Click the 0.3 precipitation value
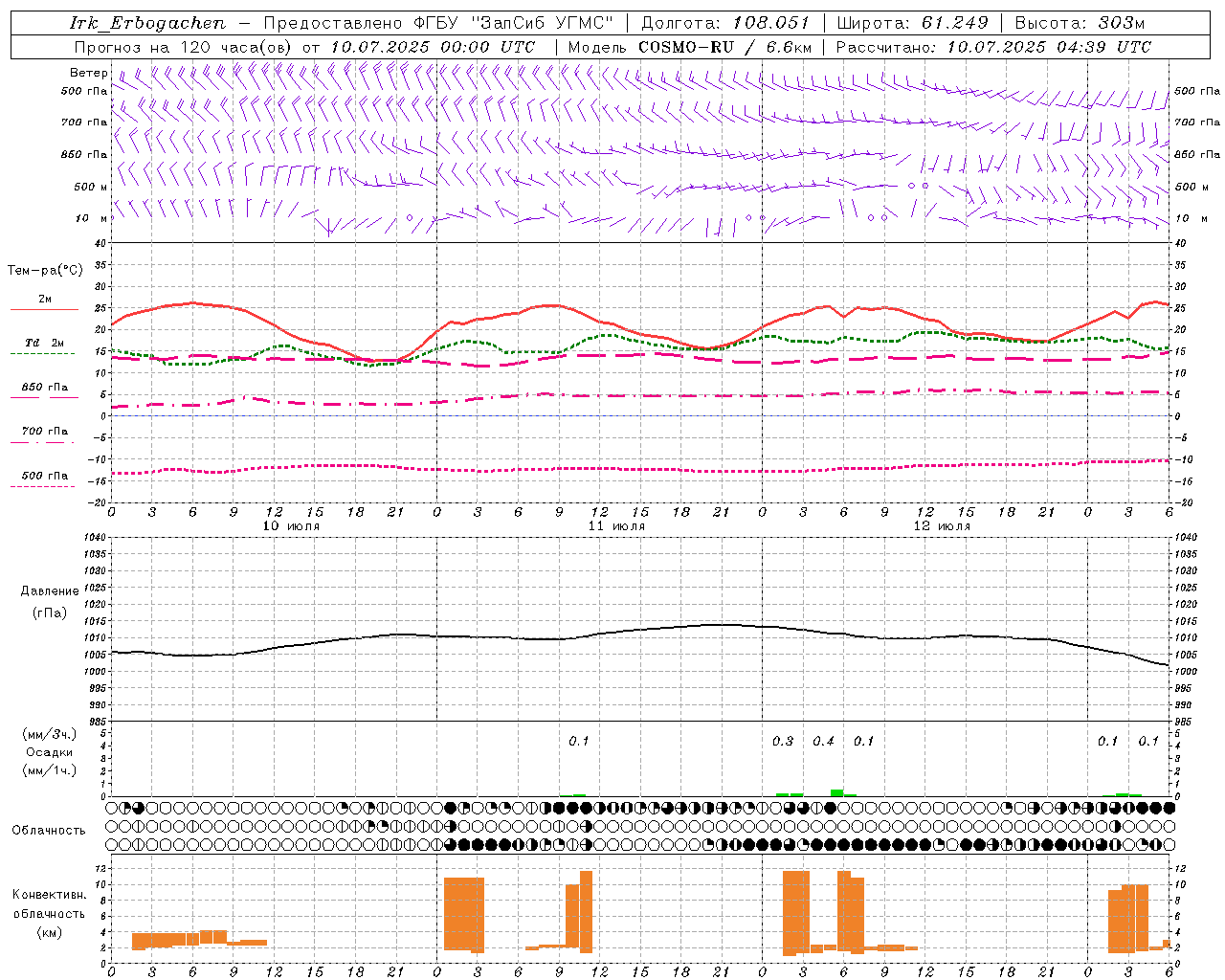 [x=783, y=741]
